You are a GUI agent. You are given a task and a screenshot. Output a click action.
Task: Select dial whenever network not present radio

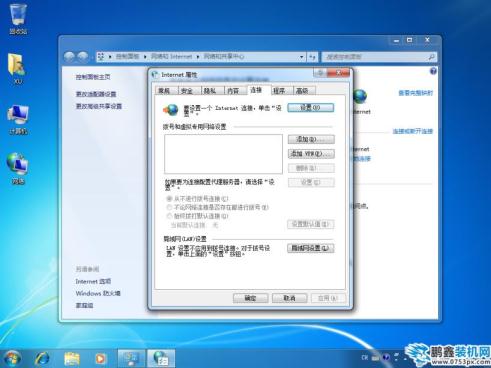[x=169, y=207]
